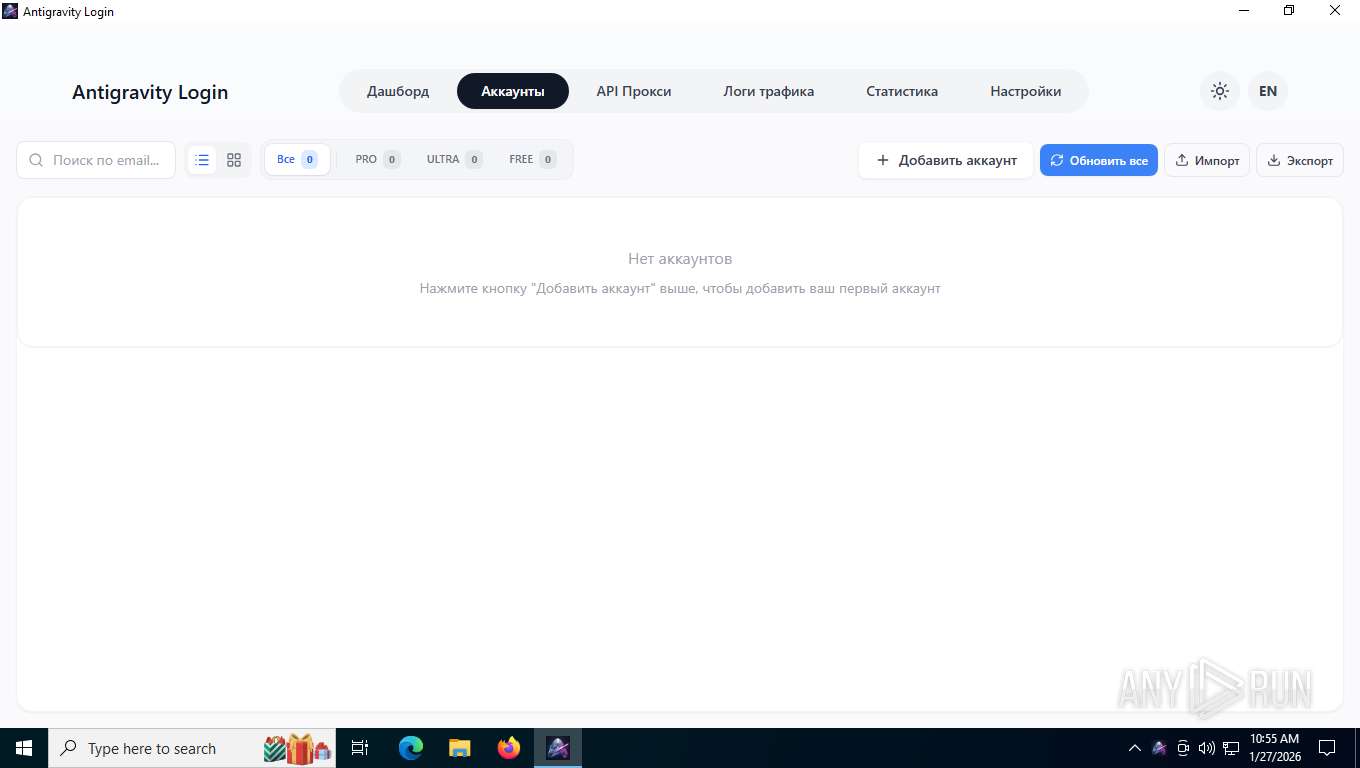Refresh all with Обновить все
1360x768 pixels.
(x=1099, y=160)
